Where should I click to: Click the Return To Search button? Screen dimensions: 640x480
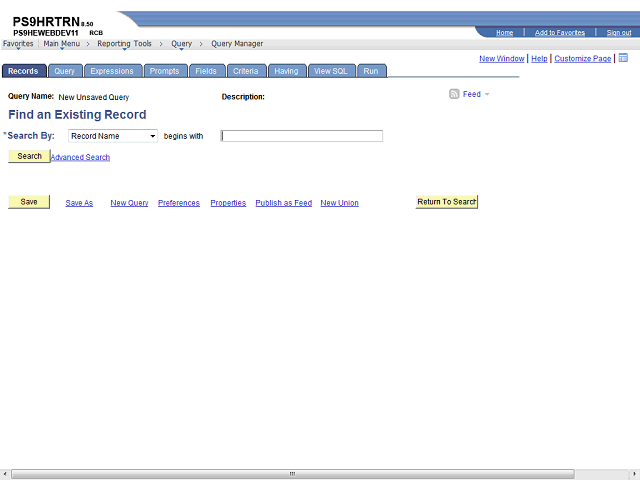pos(447,202)
